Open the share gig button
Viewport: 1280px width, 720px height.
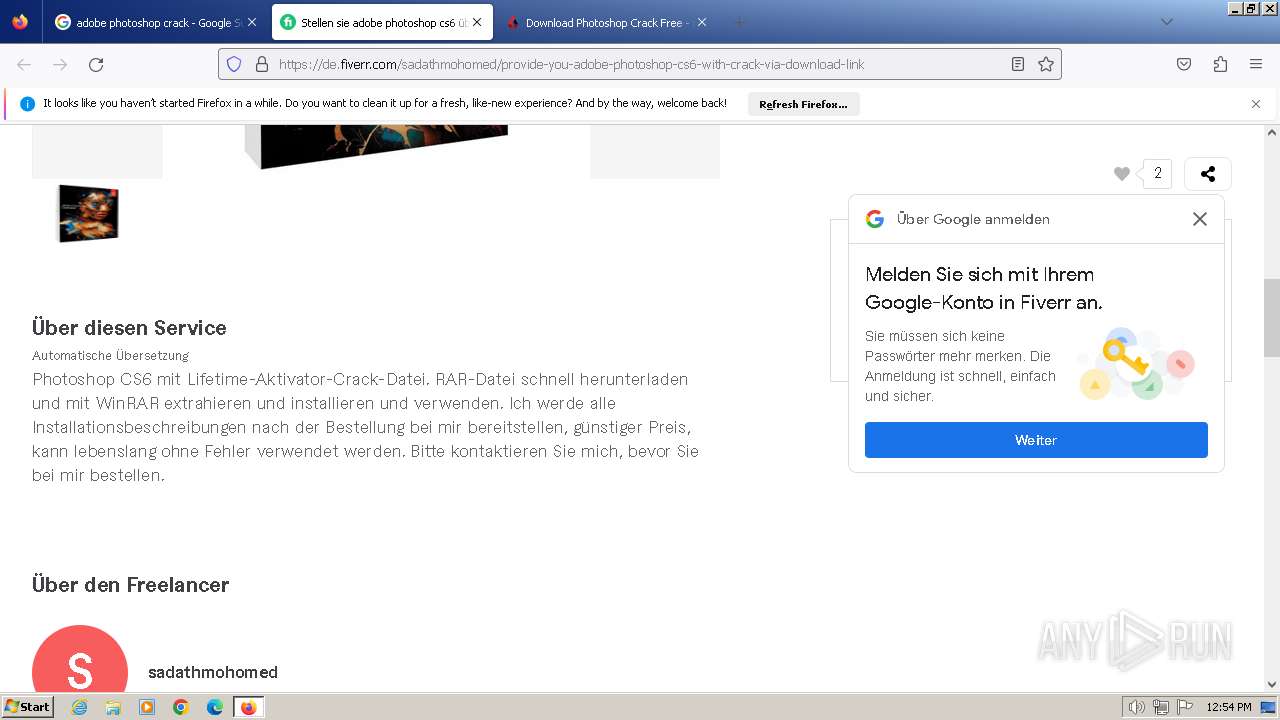point(1208,174)
